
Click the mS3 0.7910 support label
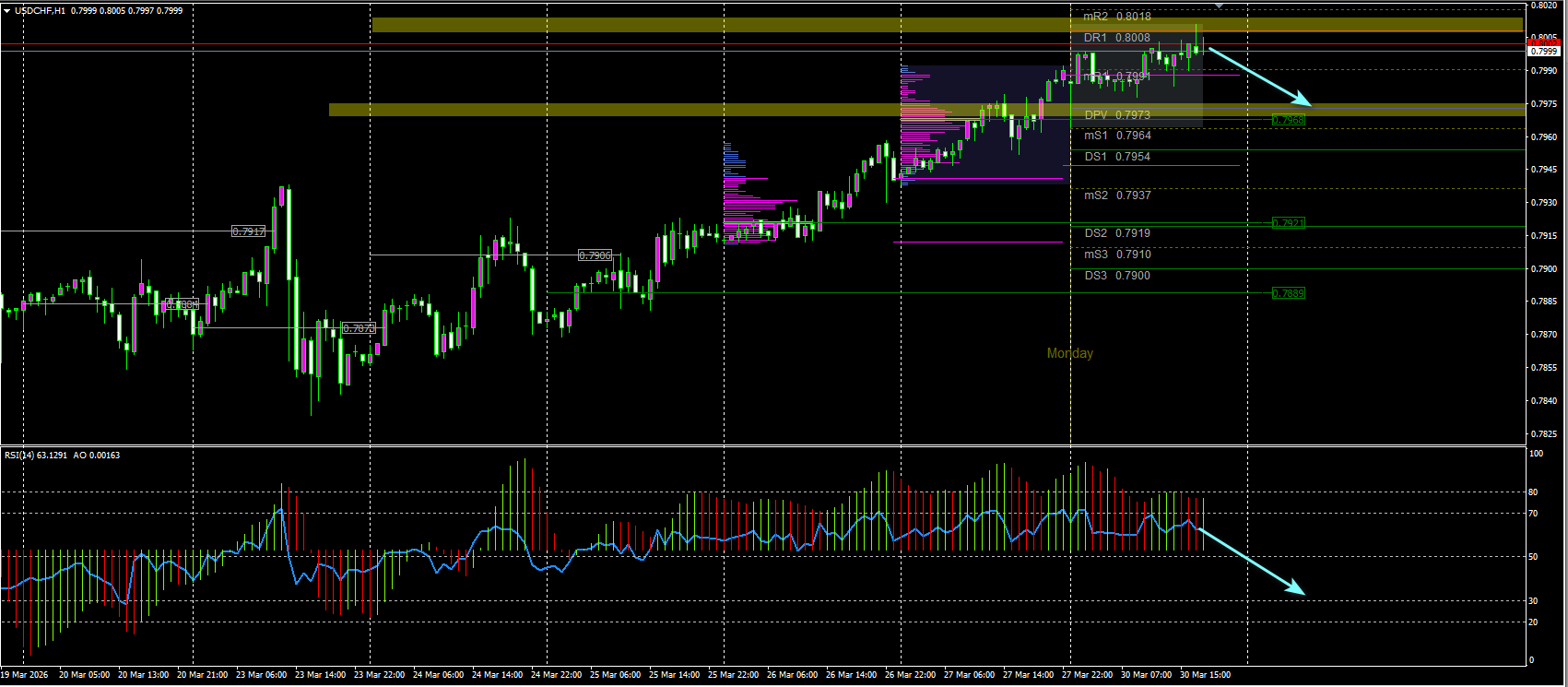tap(1117, 255)
